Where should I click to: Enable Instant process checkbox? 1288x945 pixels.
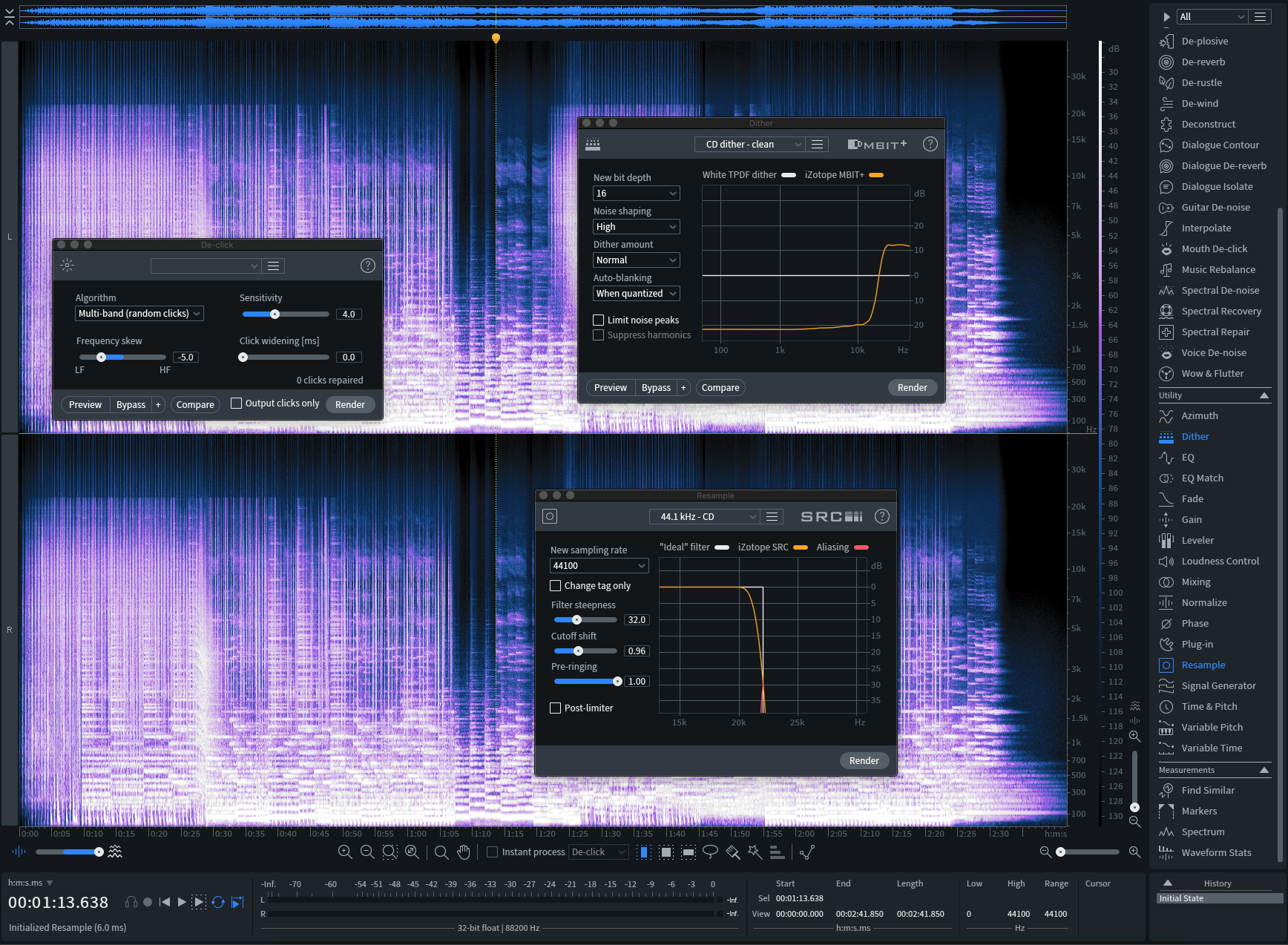pos(492,852)
